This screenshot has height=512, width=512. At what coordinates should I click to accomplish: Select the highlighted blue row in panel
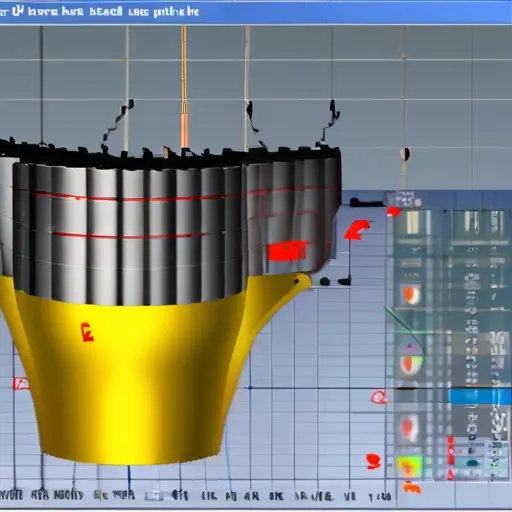point(479,396)
